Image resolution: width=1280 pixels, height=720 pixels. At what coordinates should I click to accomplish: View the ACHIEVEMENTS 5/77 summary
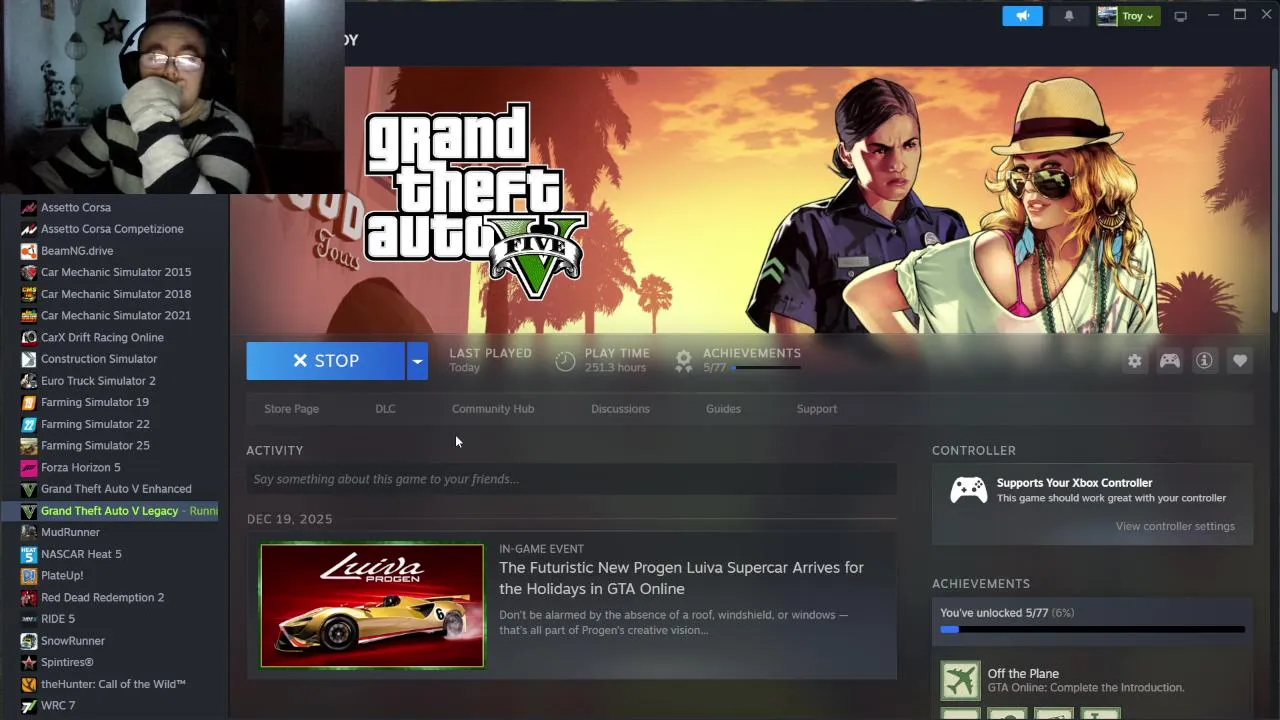pyautogui.click(x=738, y=360)
